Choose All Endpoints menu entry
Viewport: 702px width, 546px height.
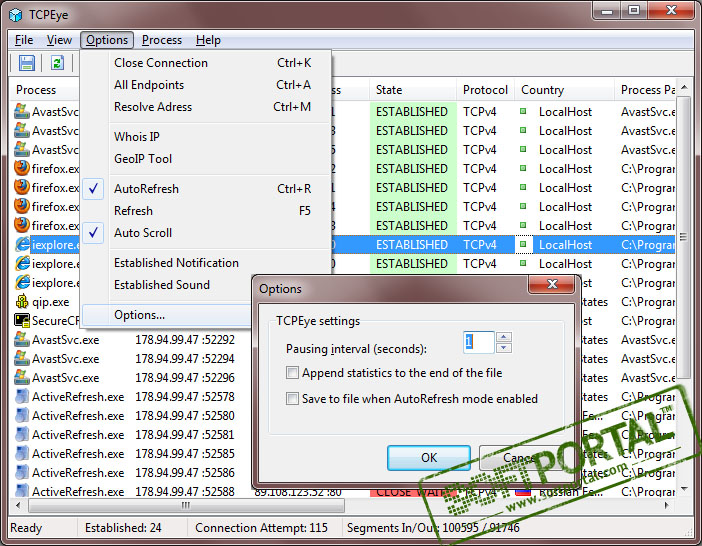tap(206, 85)
